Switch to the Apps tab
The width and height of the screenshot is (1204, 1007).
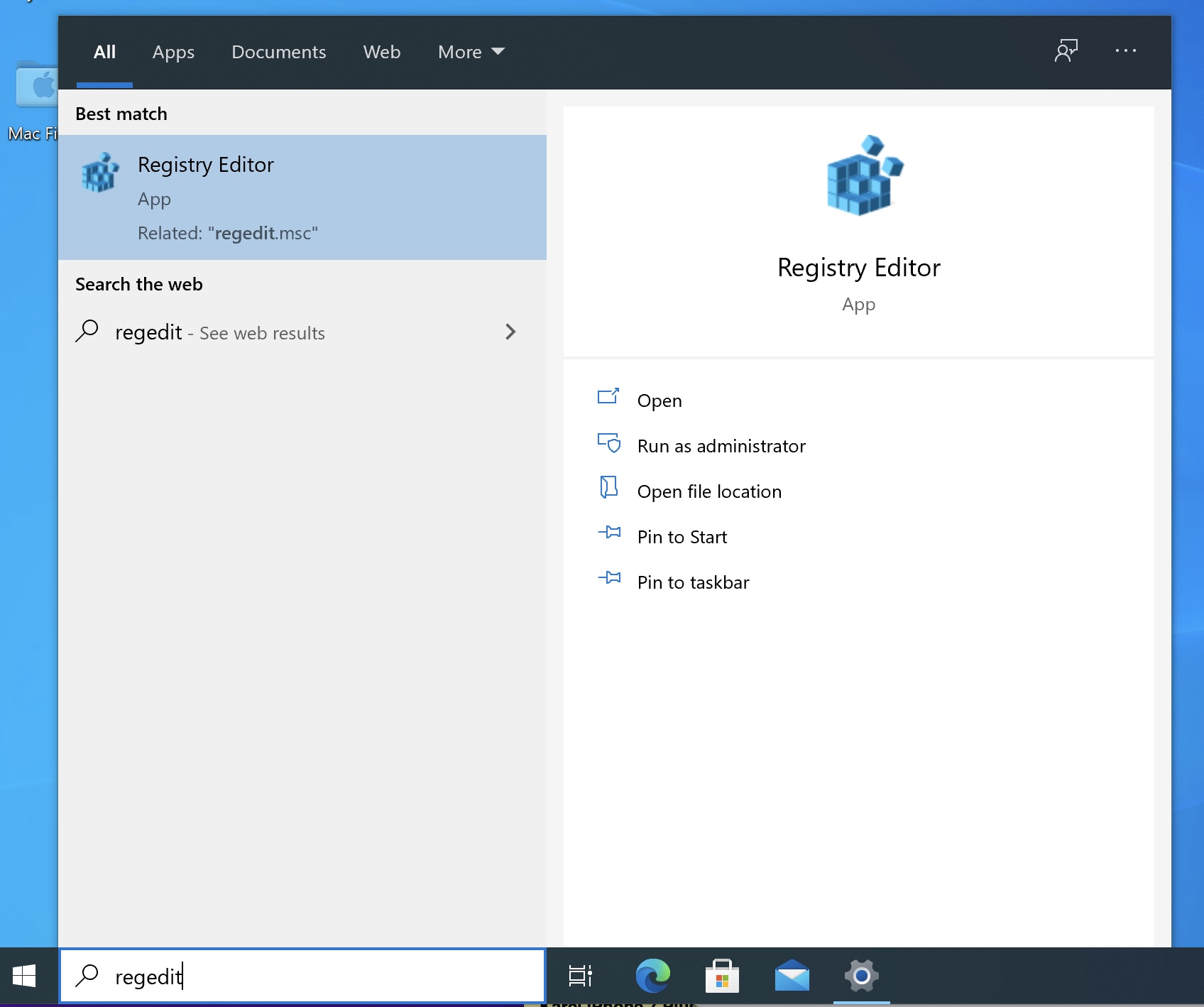pyautogui.click(x=173, y=52)
